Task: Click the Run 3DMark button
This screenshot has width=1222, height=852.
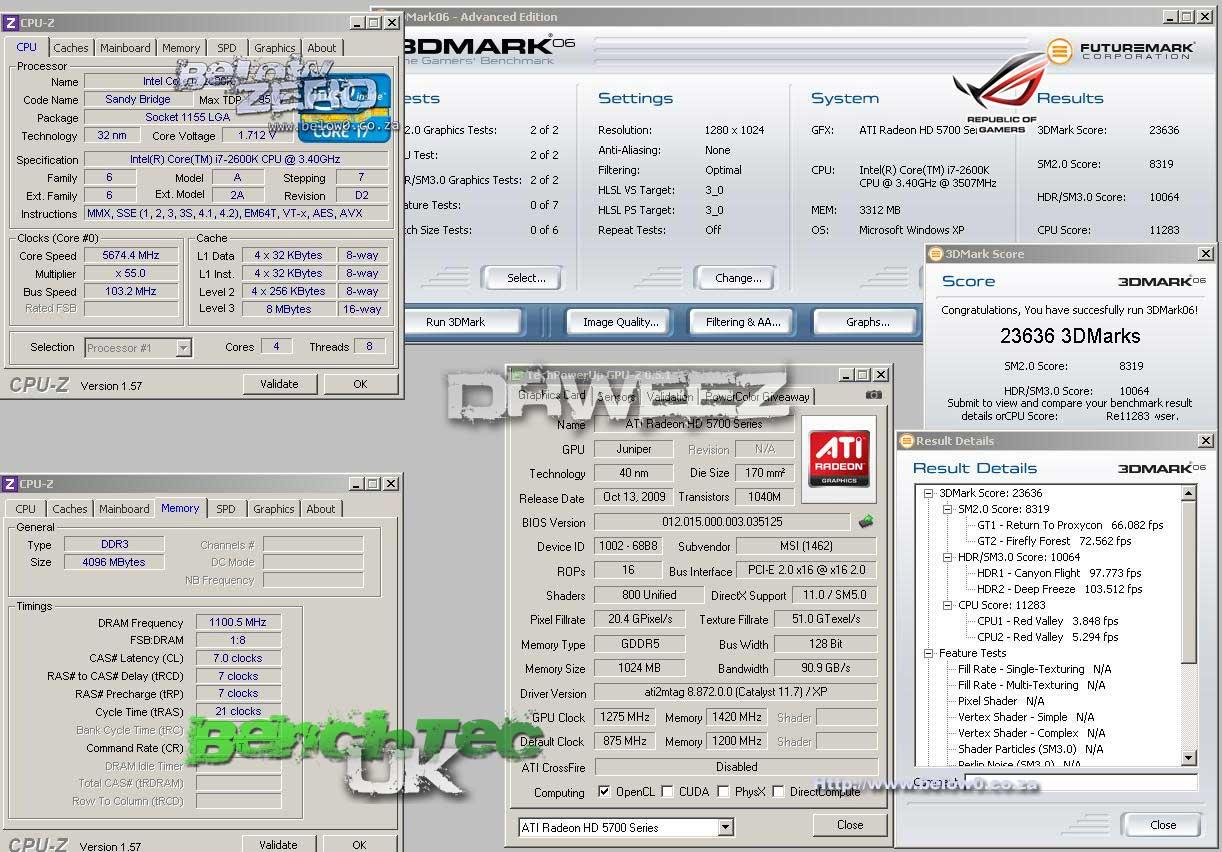Action: (461, 322)
